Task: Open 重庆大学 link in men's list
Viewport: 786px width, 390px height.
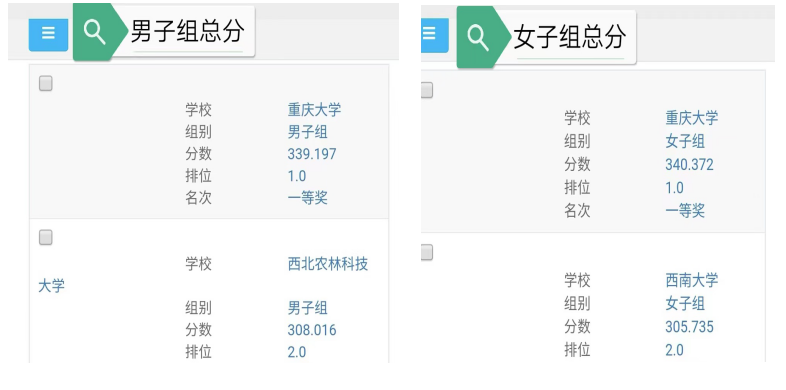Action: tap(314, 110)
